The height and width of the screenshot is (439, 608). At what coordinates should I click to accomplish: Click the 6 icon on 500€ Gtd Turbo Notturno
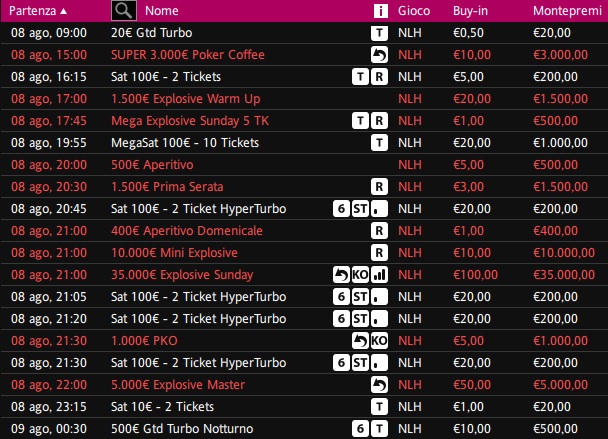coord(360,429)
